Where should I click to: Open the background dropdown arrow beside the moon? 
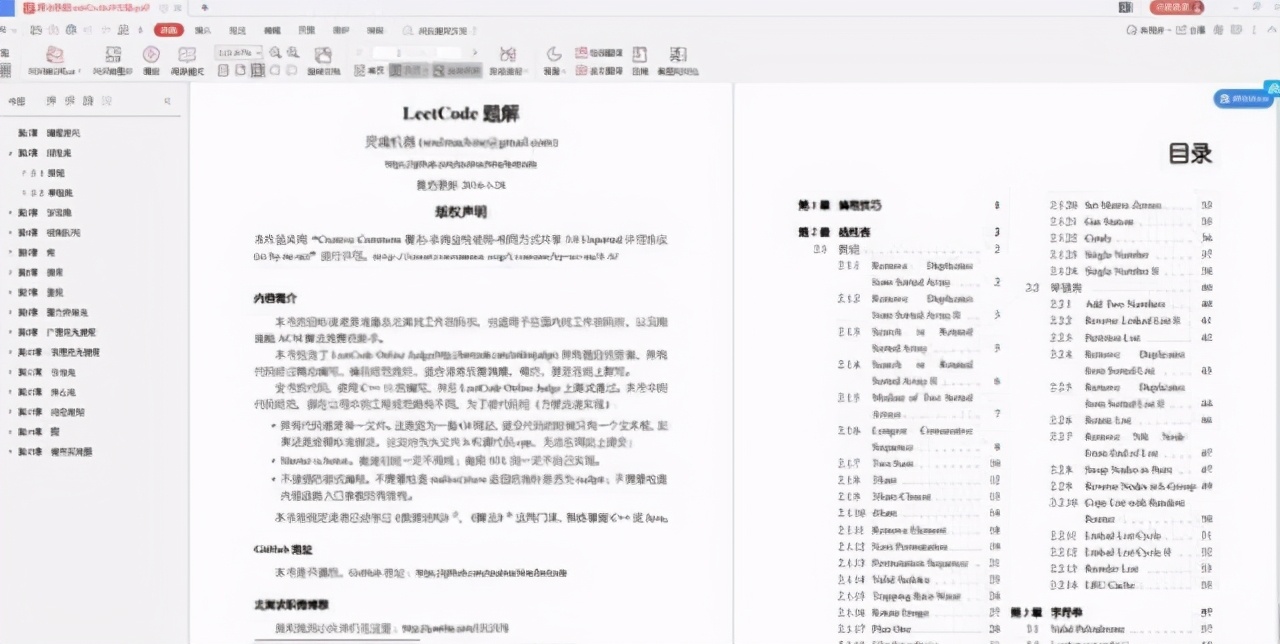pos(563,72)
